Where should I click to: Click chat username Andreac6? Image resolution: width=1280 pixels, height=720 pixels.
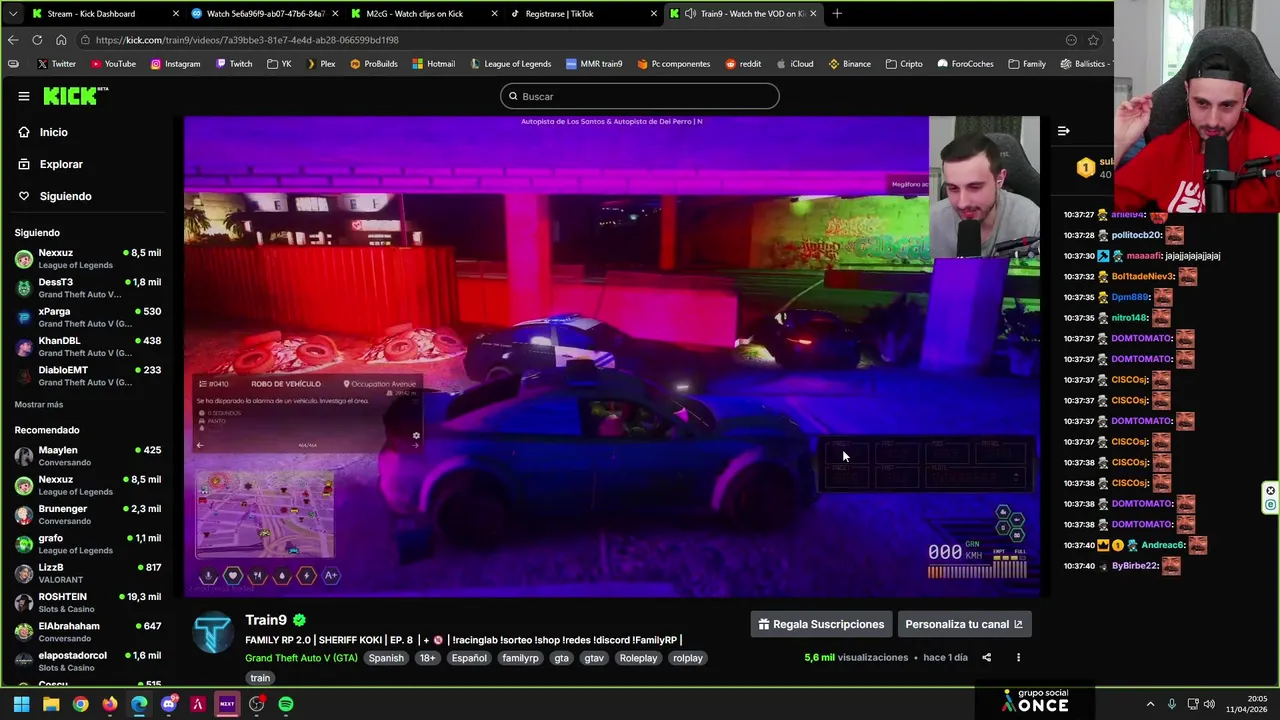click(1163, 545)
